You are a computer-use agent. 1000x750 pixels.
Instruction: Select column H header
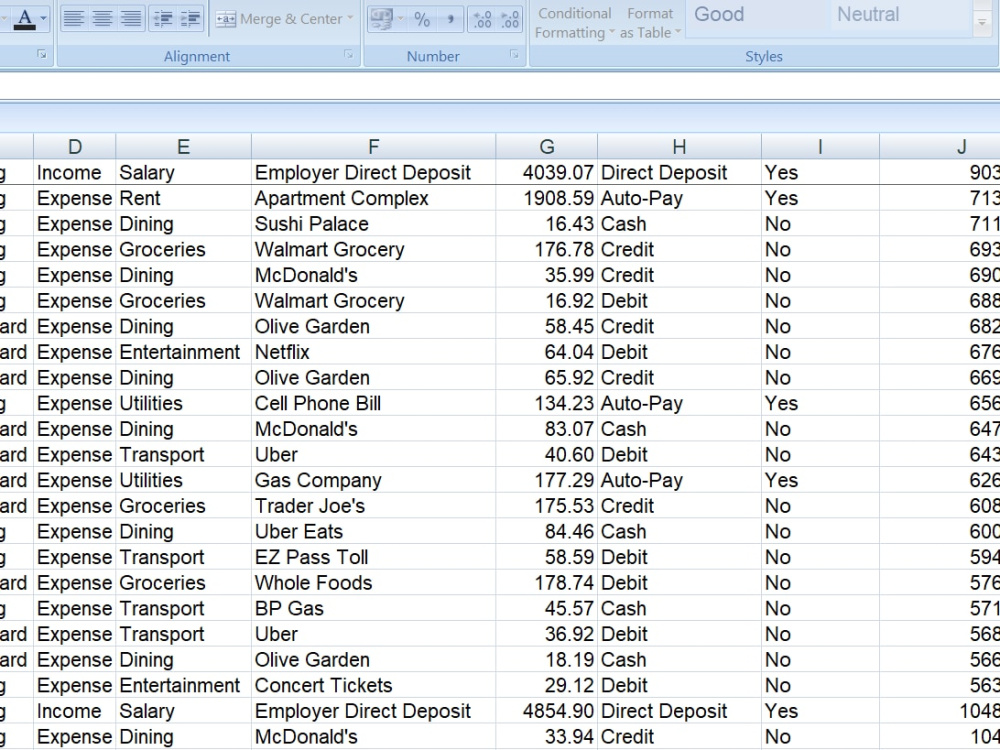[679, 147]
